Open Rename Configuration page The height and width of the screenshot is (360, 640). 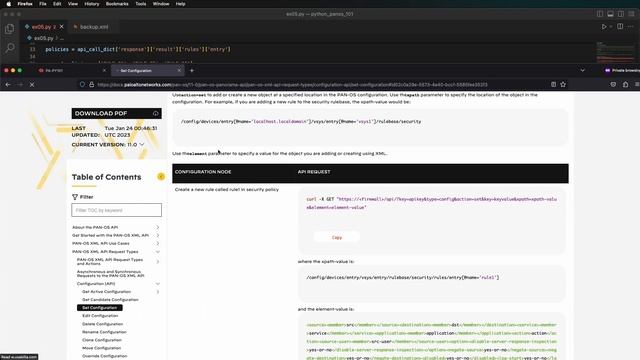point(104,332)
